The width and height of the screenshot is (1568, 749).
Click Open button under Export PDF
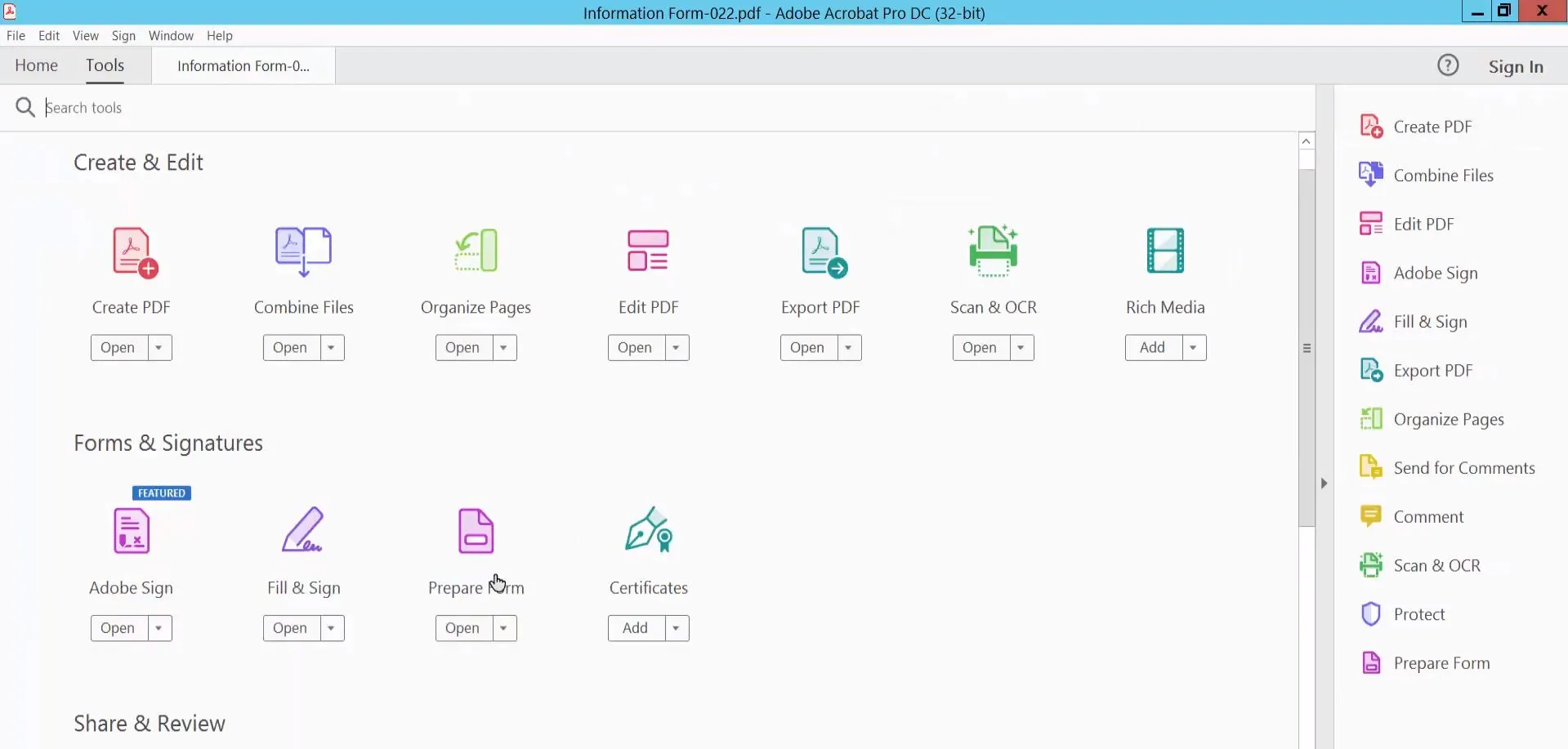point(808,348)
